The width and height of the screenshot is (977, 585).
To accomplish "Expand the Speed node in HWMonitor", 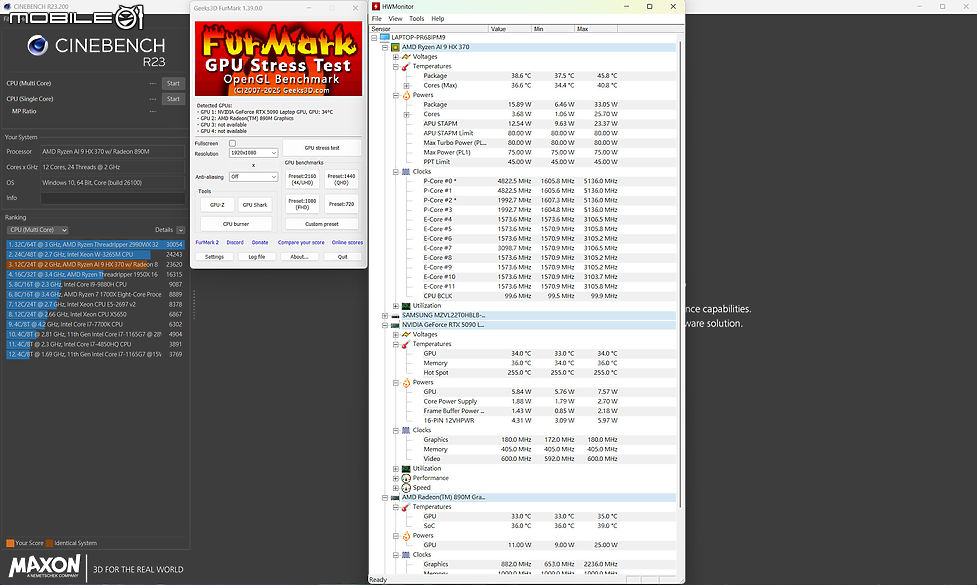I will click(396, 488).
